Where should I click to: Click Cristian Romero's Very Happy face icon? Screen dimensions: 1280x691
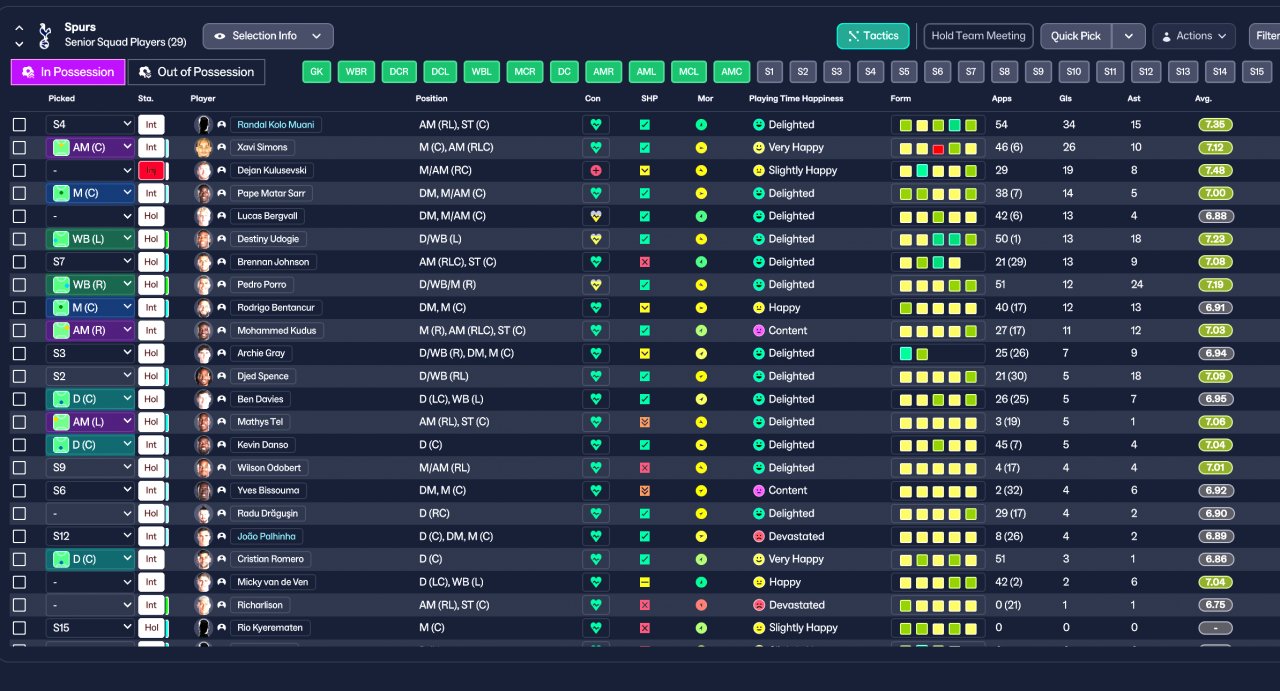click(x=759, y=559)
